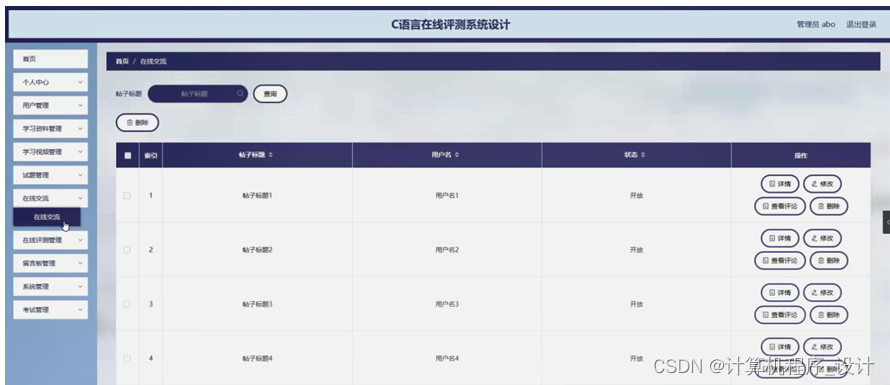Expand the 系统管理 sidebar menu
The height and width of the screenshot is (385, 890).
tap(51, 287)
